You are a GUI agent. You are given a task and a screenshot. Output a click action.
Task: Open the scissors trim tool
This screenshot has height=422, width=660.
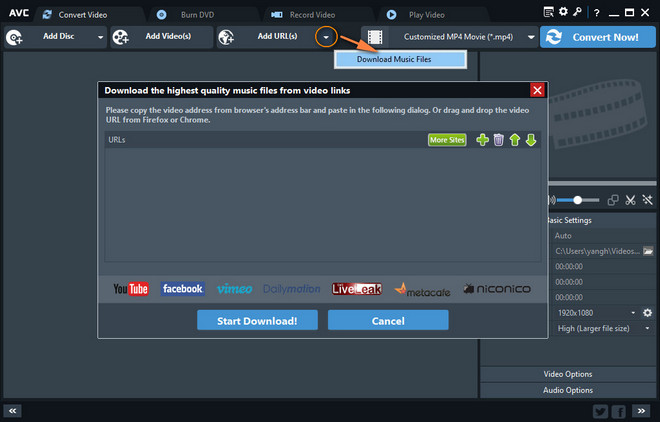click(x=630, y=200)
